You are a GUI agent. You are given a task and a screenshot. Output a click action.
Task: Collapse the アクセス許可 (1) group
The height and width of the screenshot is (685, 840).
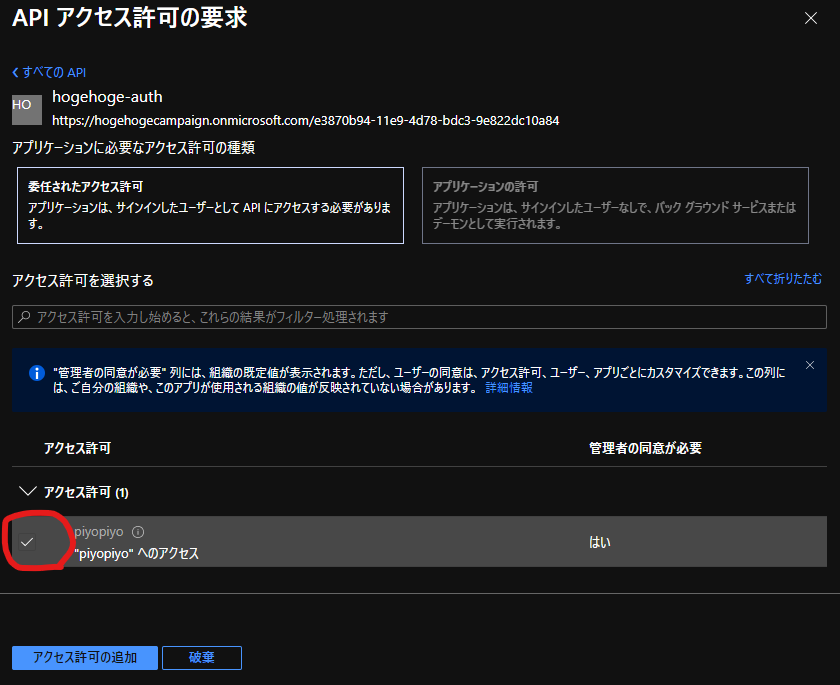(27, 492)
